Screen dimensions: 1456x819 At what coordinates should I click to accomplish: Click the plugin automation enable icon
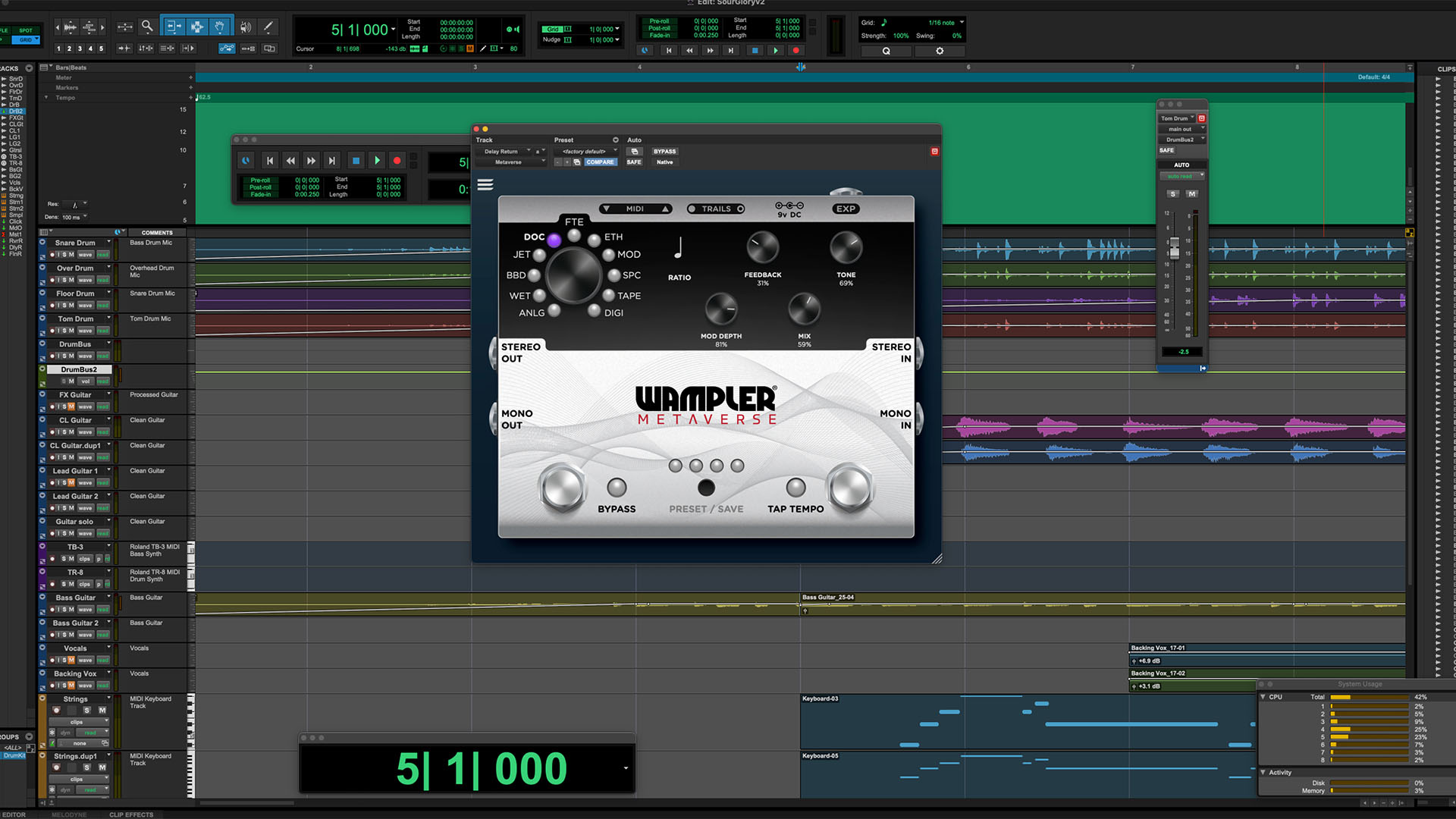point(635,151)
